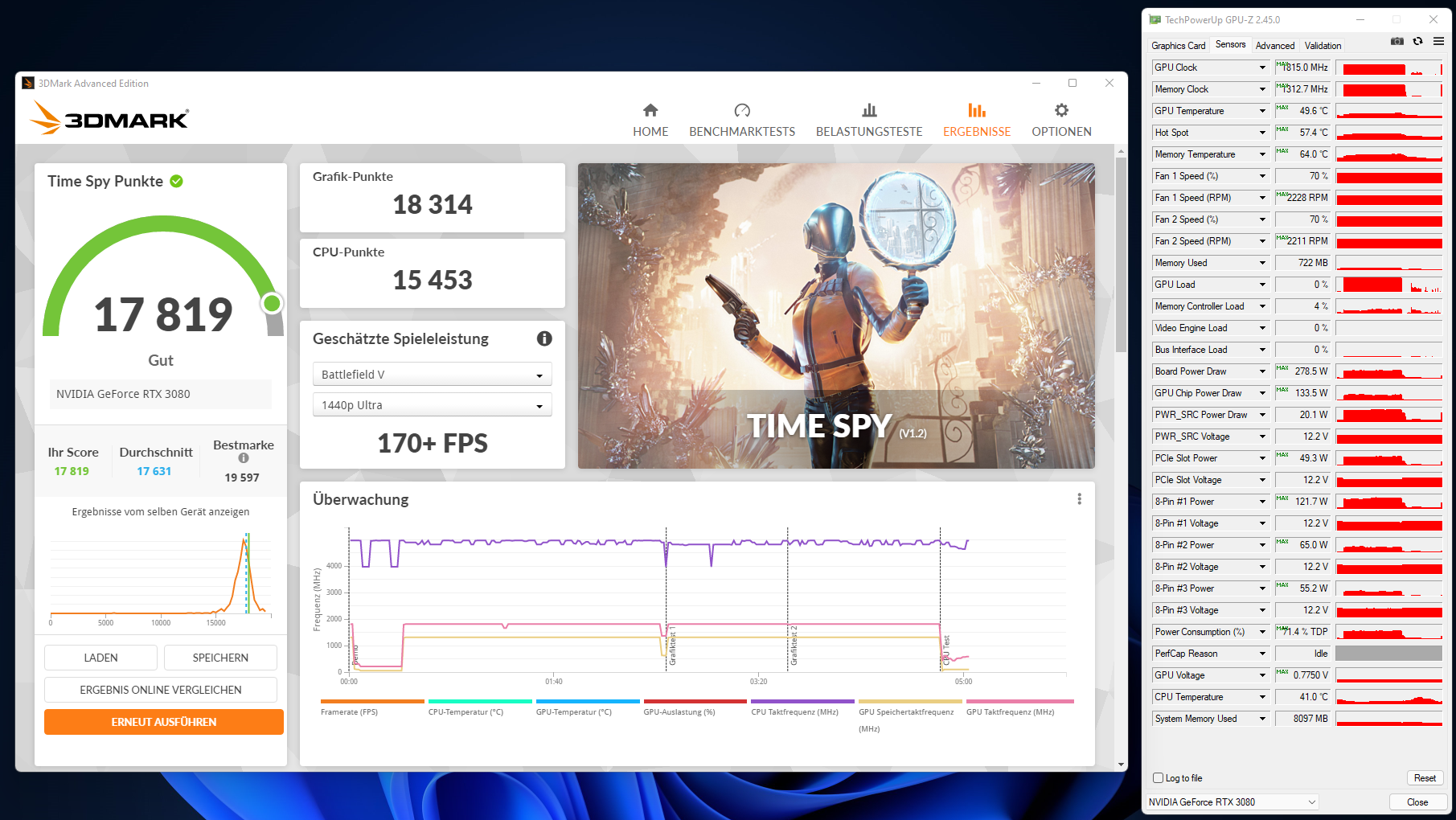The width and height of the screenshot is (1456, 820).
Task: Click the CPU Test marker in monitoring chart
Action: [x=946, y=650]
